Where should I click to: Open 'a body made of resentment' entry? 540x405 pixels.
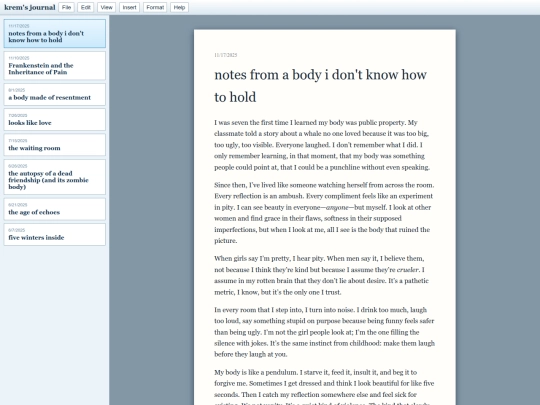click(x=55, y=94)
